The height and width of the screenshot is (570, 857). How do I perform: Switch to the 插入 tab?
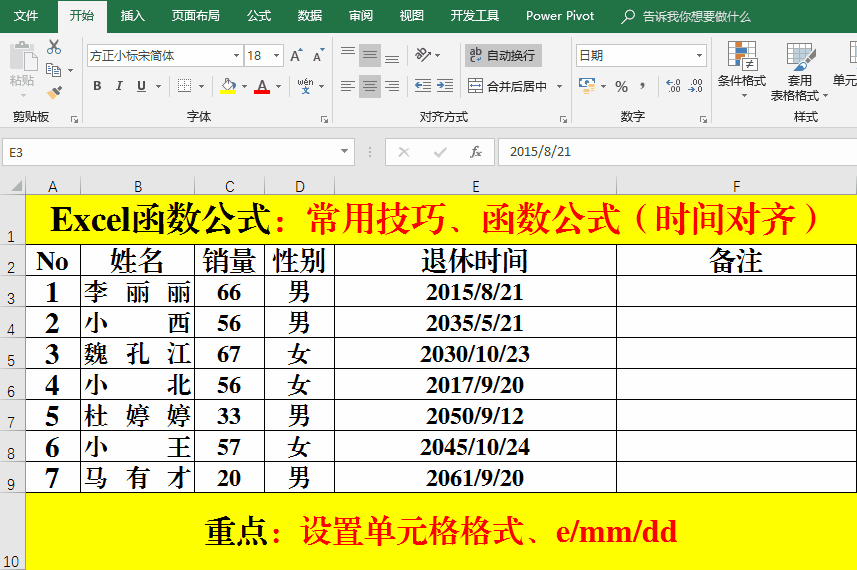(132, 16)
